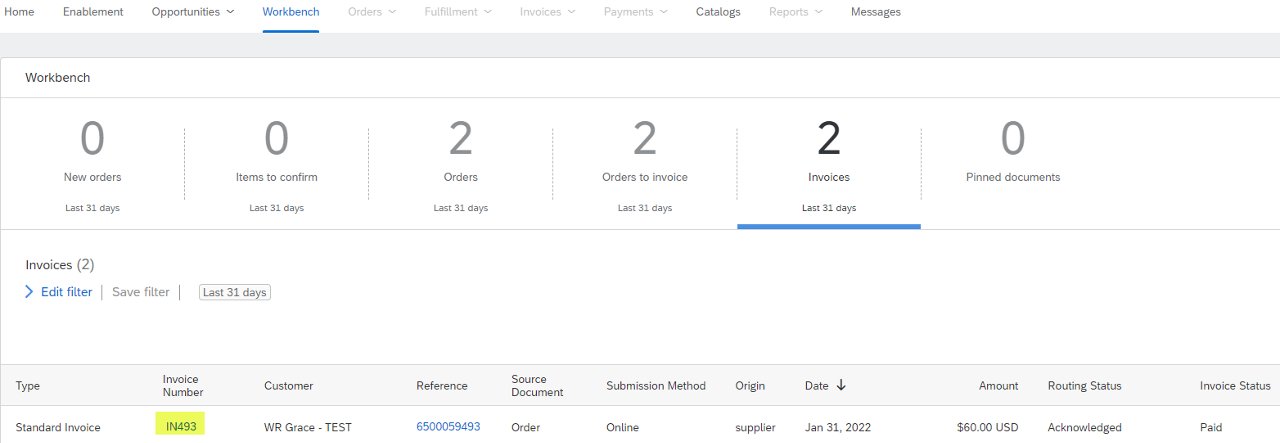
Task: Click the Amount column header
Action: [x=999, y=386]
